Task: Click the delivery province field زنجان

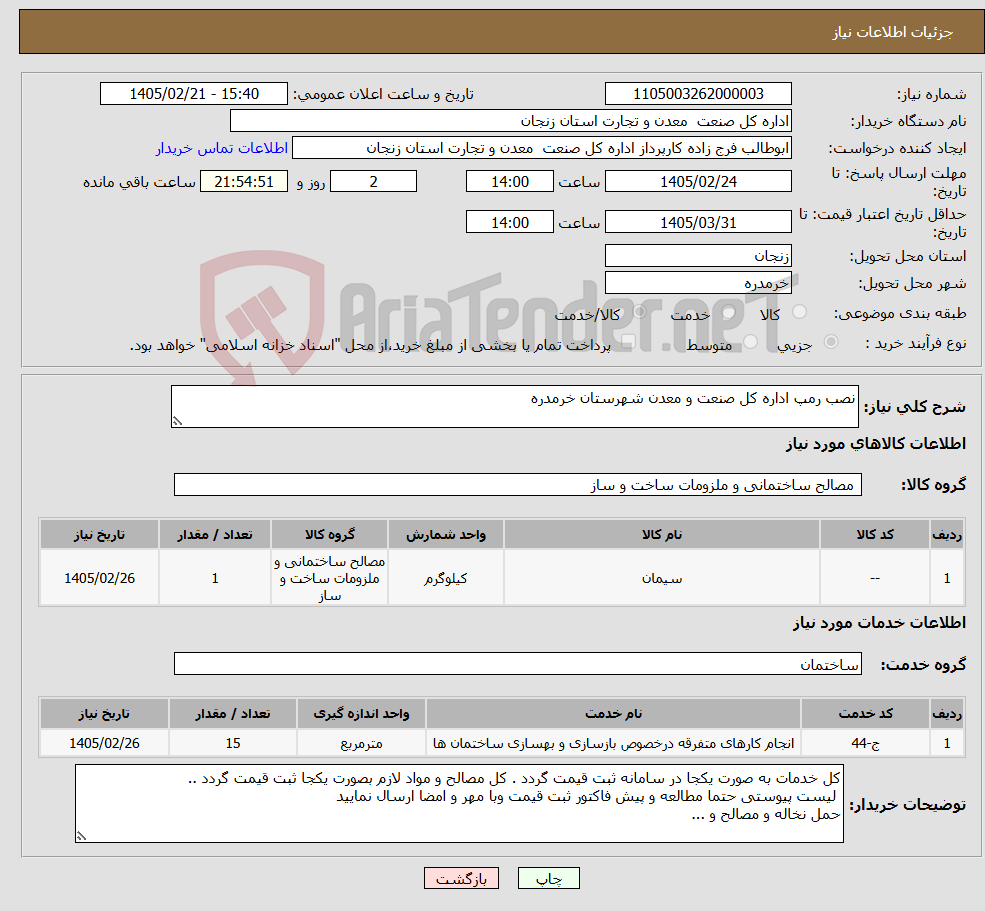Action: (x=698, y=256)
